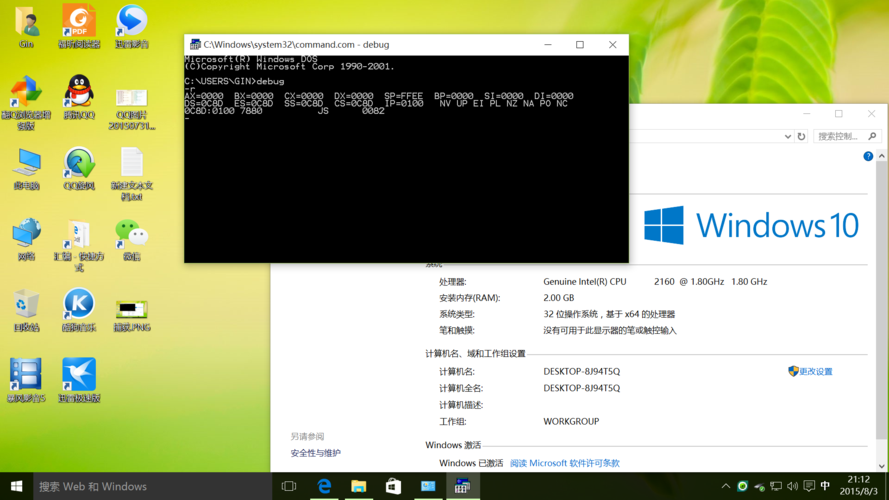Screen dimensions: 889x500
Task: Open the Store from the taskbar
Action: 393,486
